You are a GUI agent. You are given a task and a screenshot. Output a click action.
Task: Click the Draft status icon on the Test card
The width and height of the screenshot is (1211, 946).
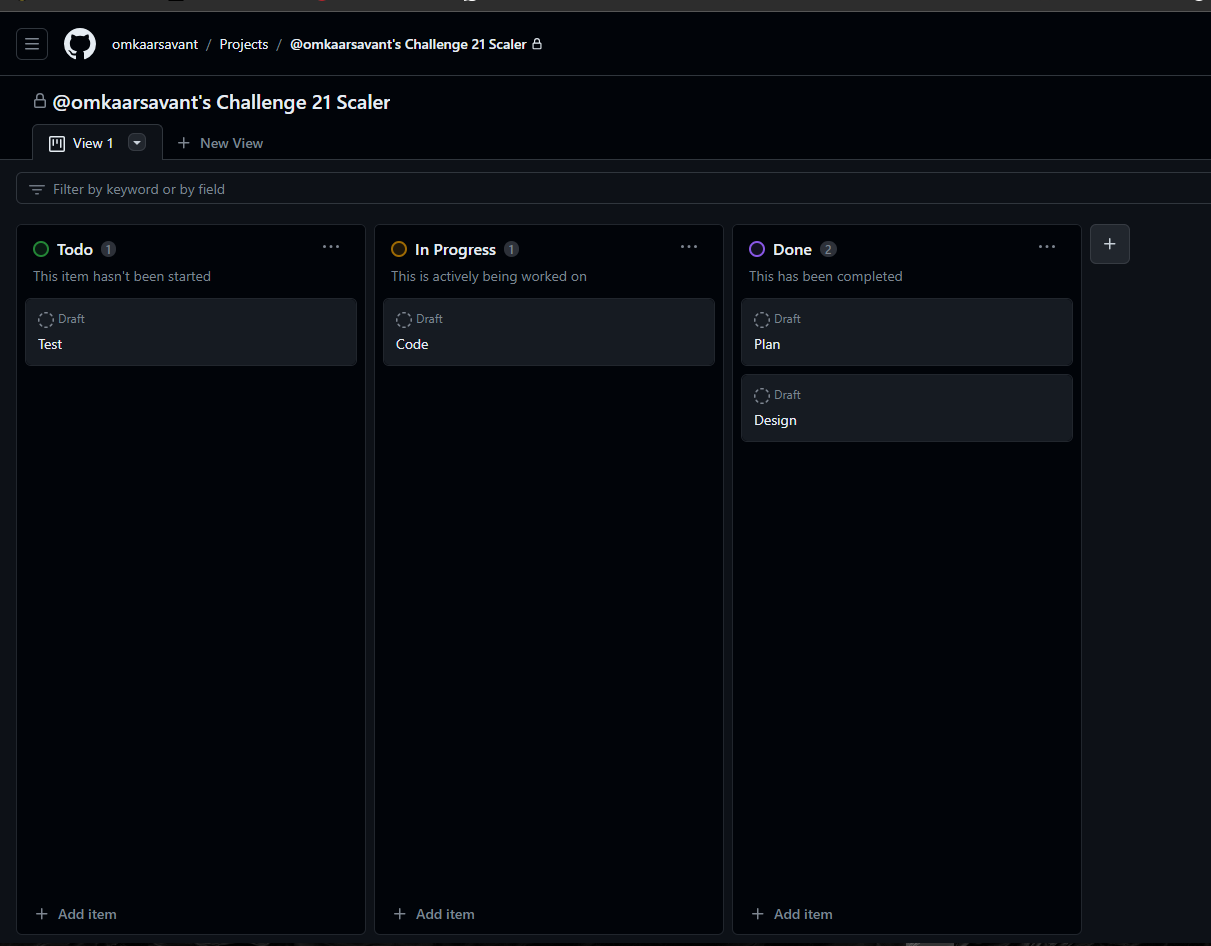[46, 319]
